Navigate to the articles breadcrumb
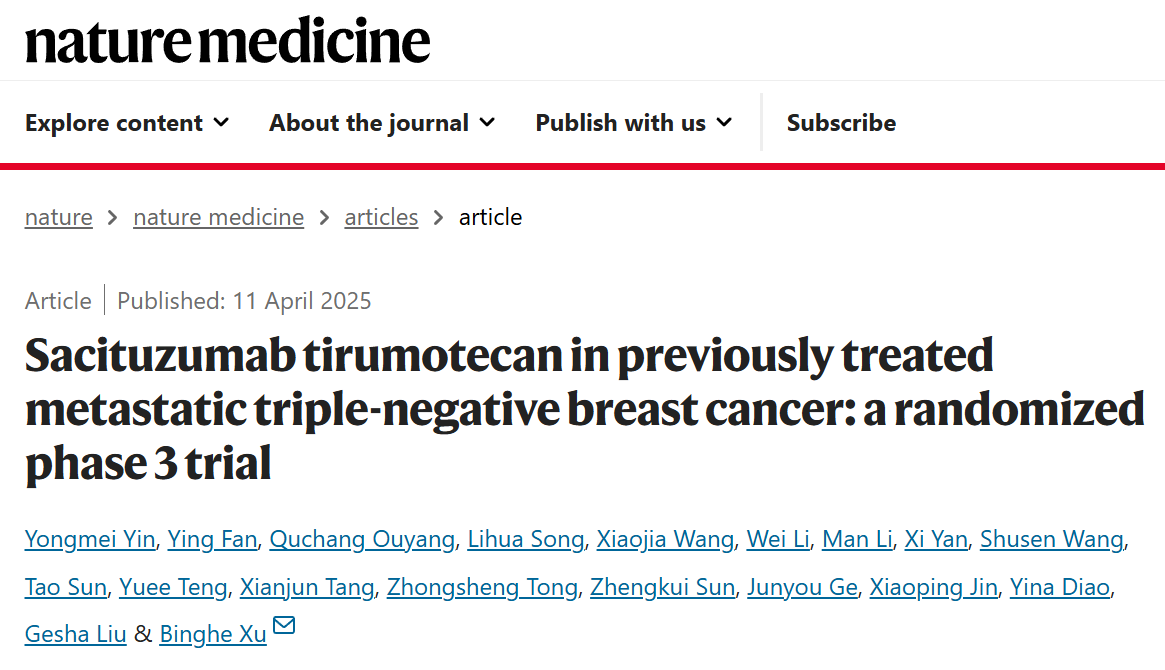This screenshot has width=1165, height=670. pos(381,217)
